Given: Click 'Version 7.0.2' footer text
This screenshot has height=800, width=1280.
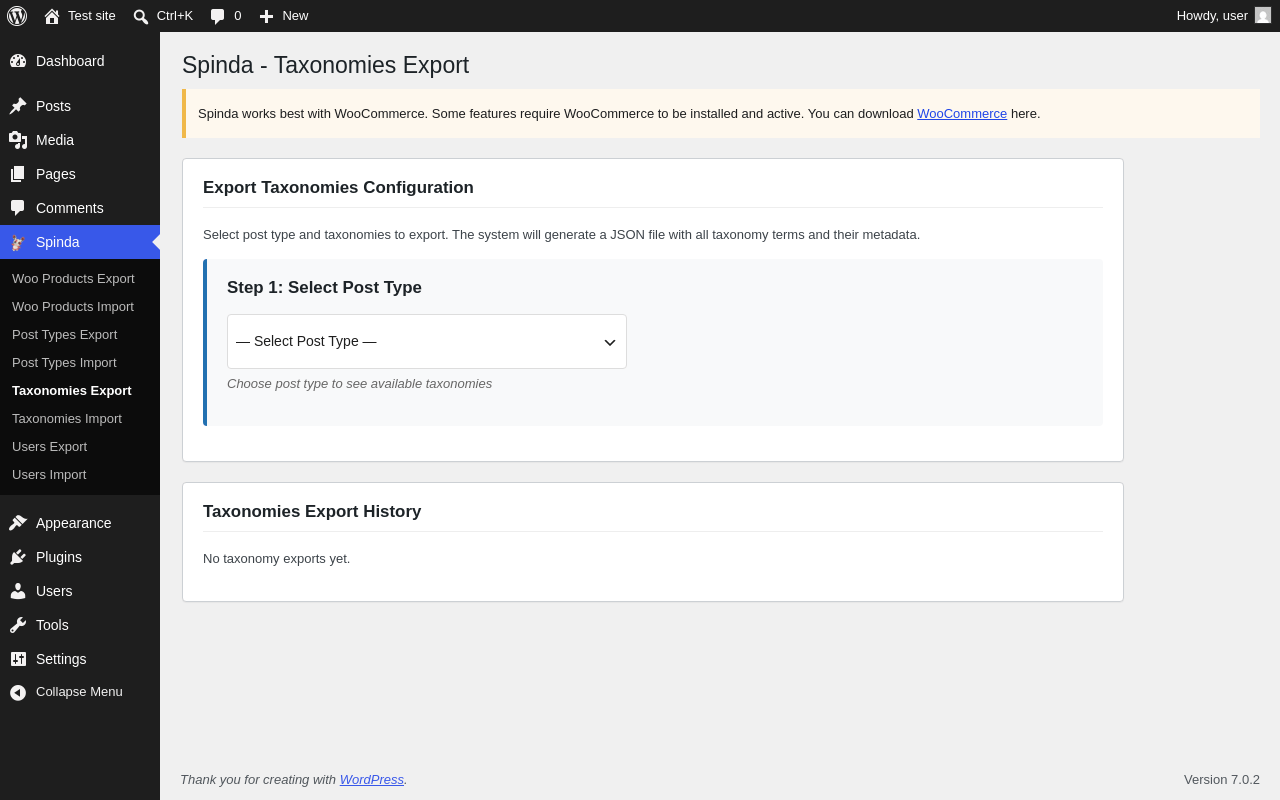Looking at the screenshot, I should 1222,779.
